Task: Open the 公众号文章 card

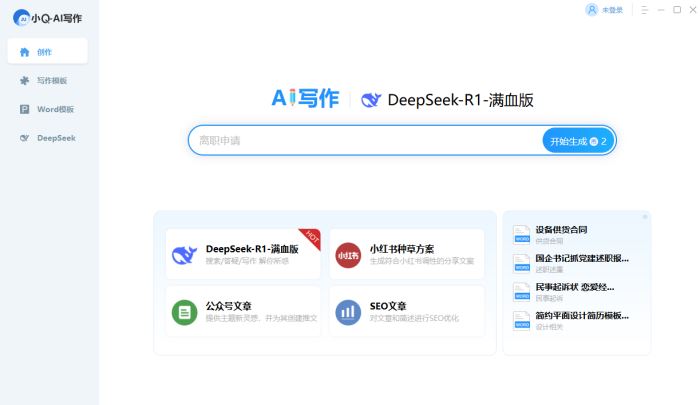Action: (243, 311)
